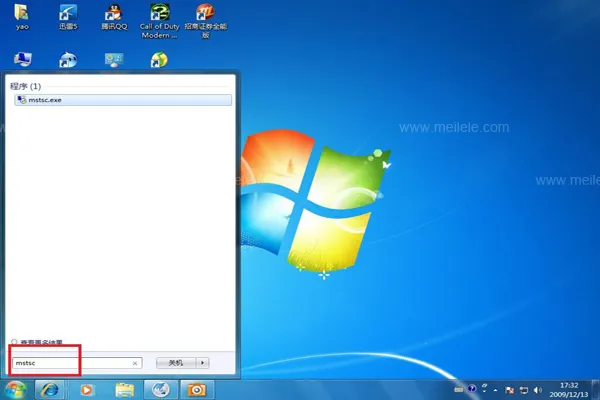Image resolution: width=600 pixels, height=400 pixels.
Task: Click the mstsc search input field
Action: [77, 363]
